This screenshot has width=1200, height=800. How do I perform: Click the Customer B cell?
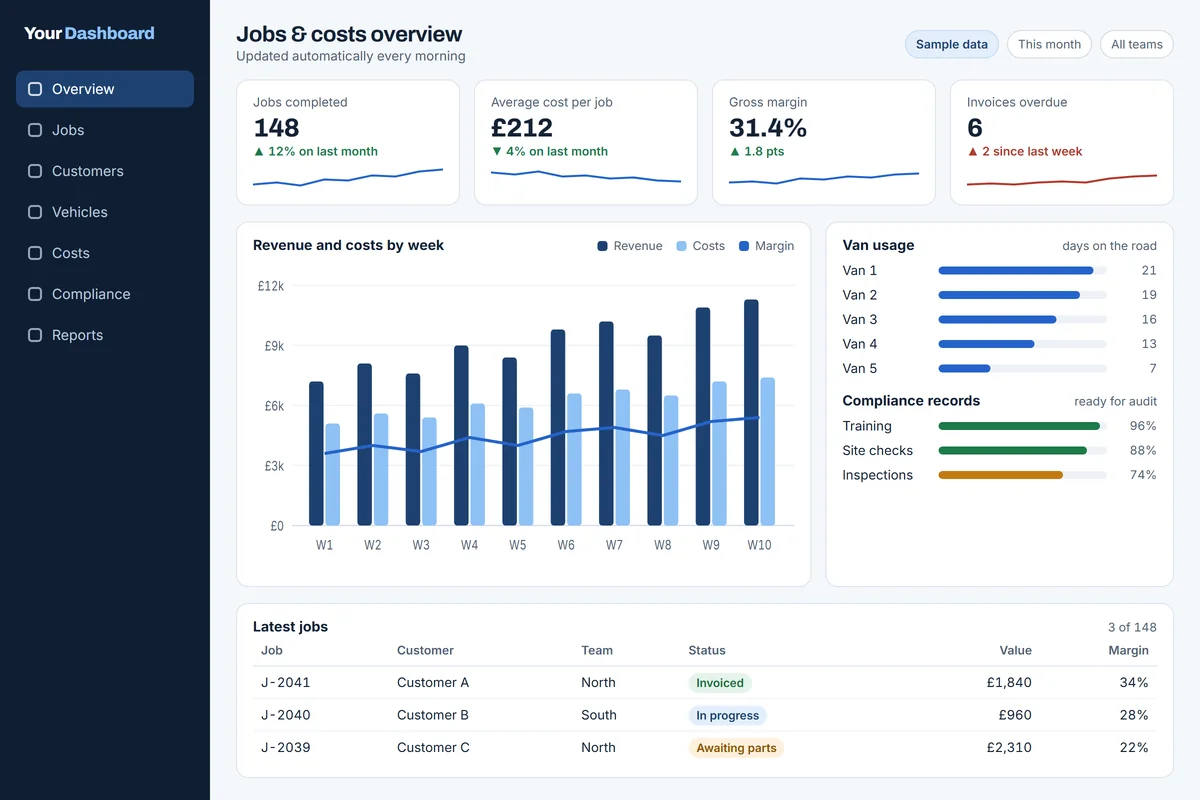click(433, 715)
